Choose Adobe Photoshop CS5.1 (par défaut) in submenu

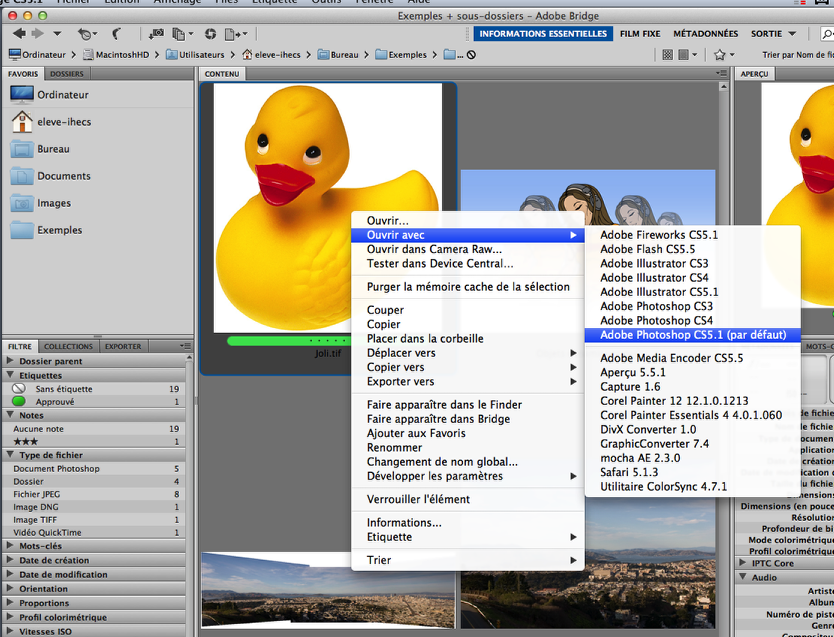693,335
